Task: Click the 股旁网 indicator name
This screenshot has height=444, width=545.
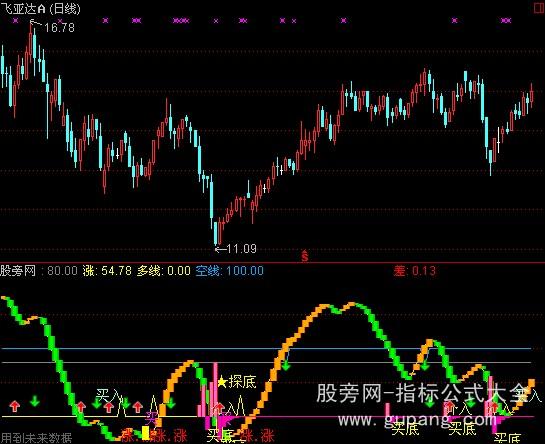Action: pyautogui.click(x=18, y=271)
